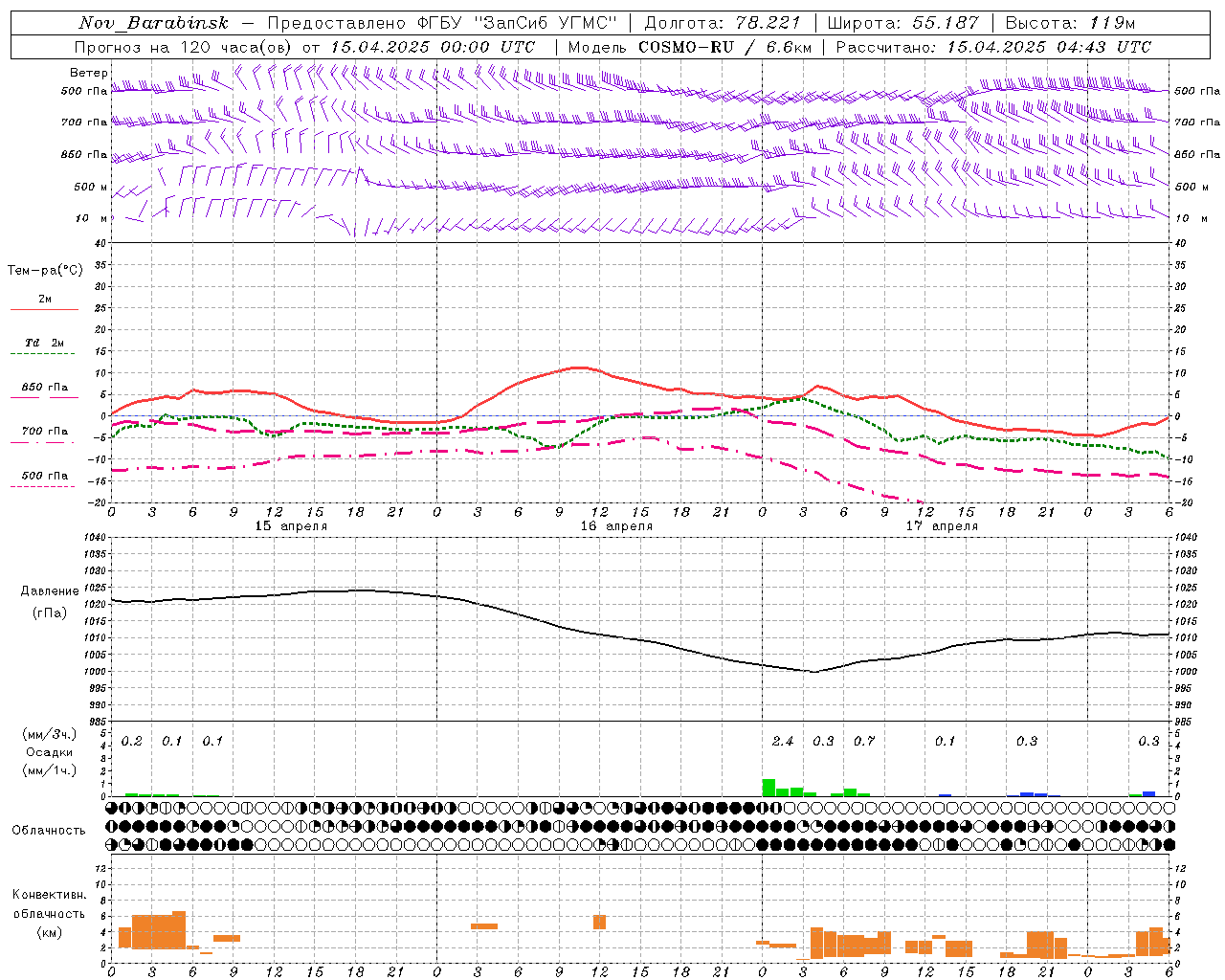Screen dimensions: 1225x980
Task: Click the 'Давление' pressure panel label
Action: pyautogui.click(x=50, y=591)
